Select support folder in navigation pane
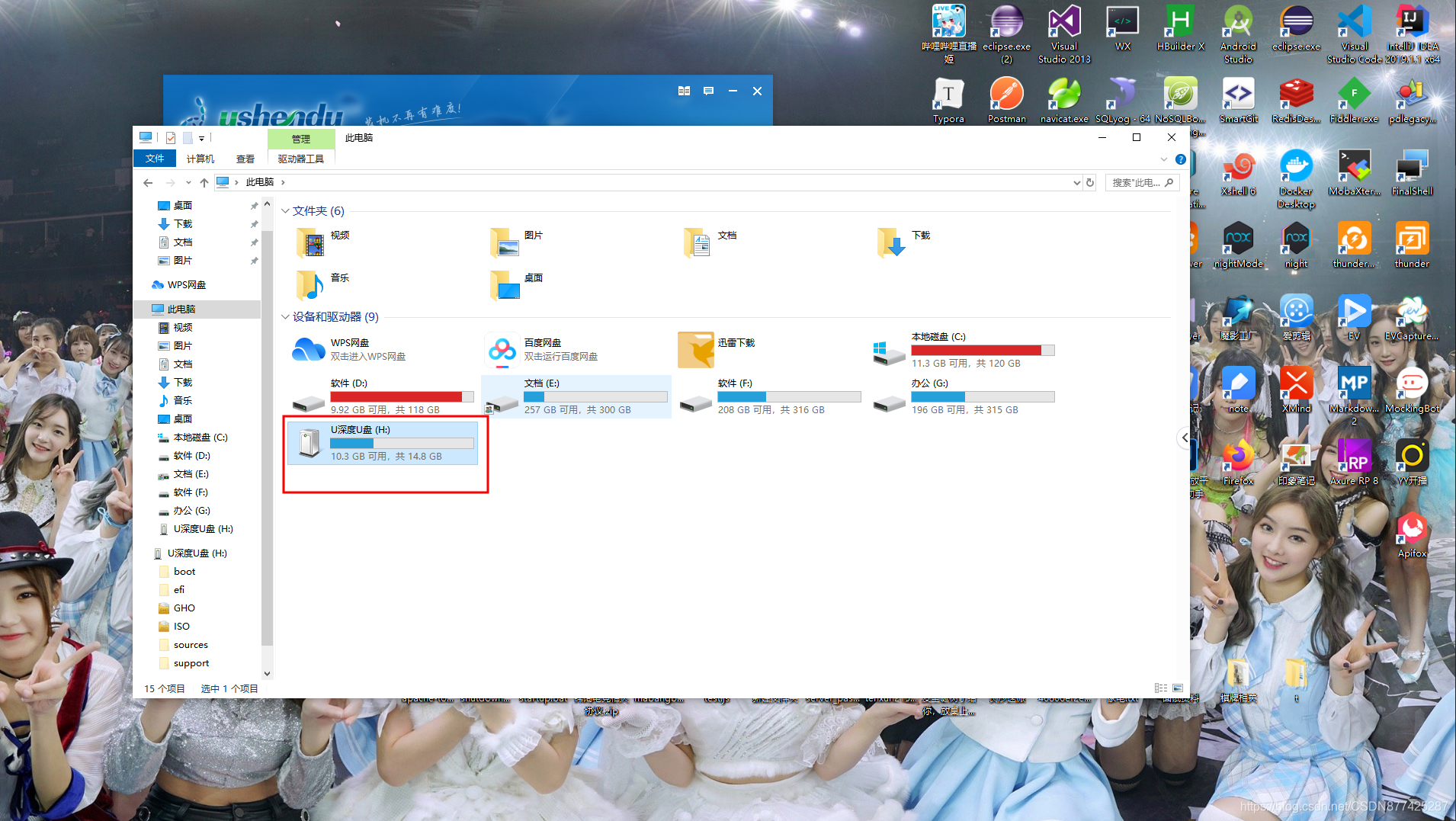Image resolution: width=1456 pixels, height=821 pixels. (191, 662)
